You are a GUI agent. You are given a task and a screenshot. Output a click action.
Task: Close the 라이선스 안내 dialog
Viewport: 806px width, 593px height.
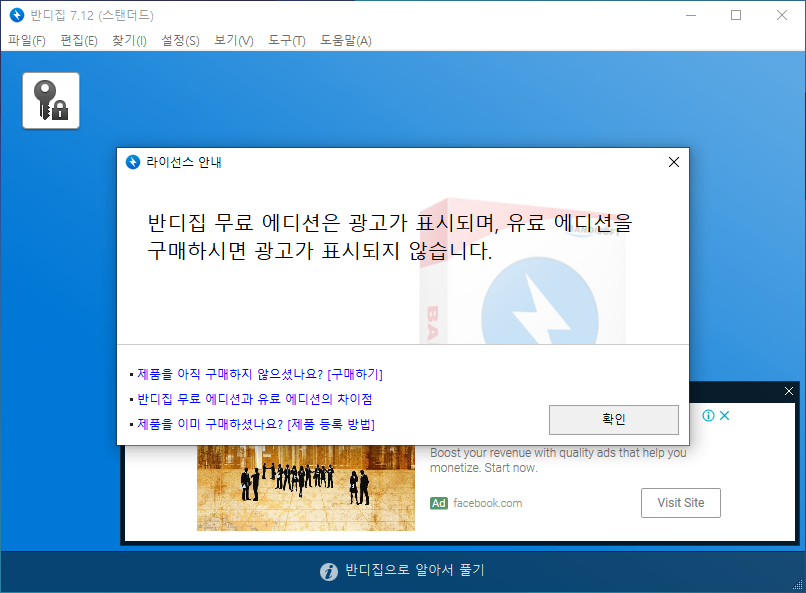(674, 162)
